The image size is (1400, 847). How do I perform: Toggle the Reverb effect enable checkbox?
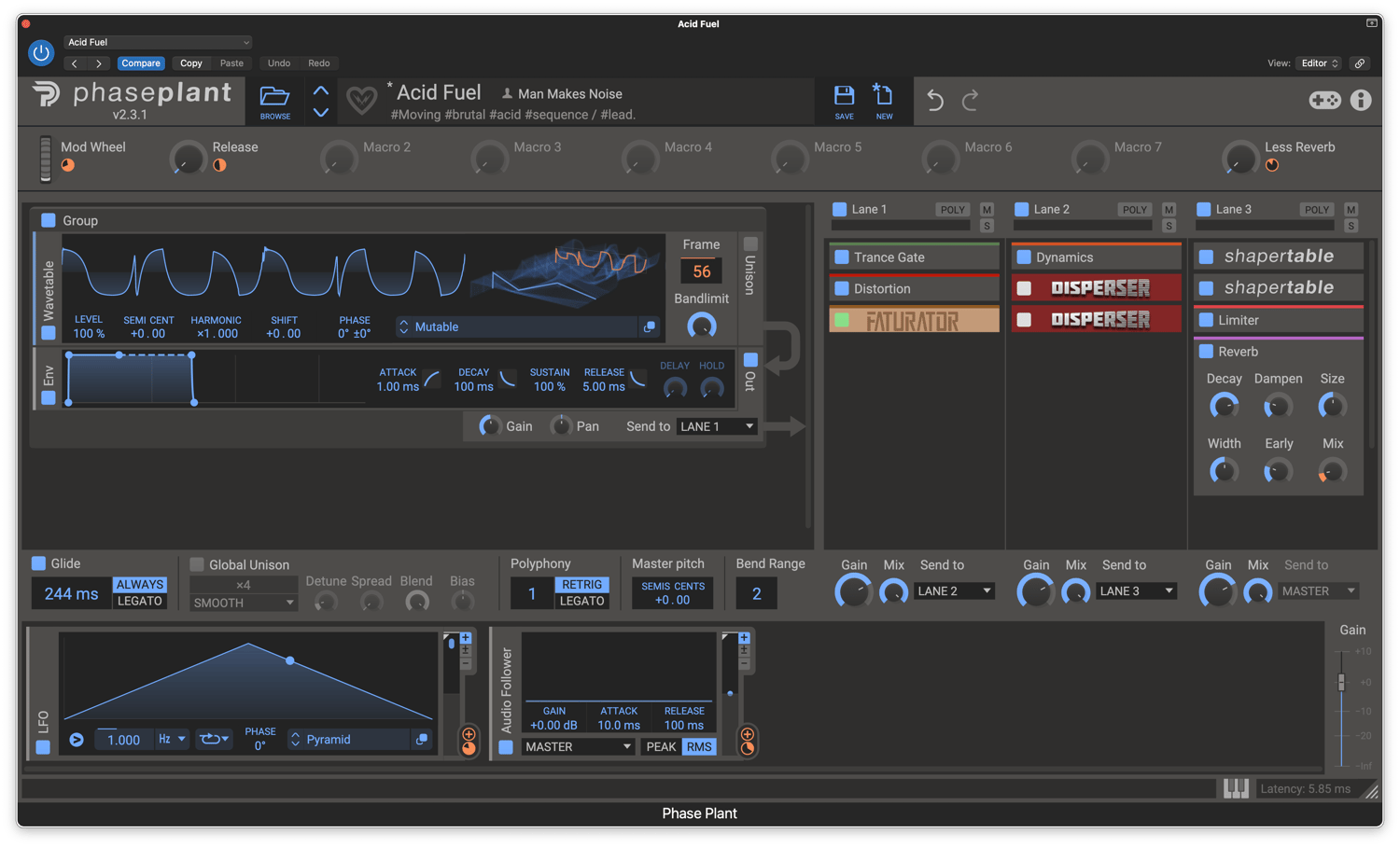point(1206,352)
